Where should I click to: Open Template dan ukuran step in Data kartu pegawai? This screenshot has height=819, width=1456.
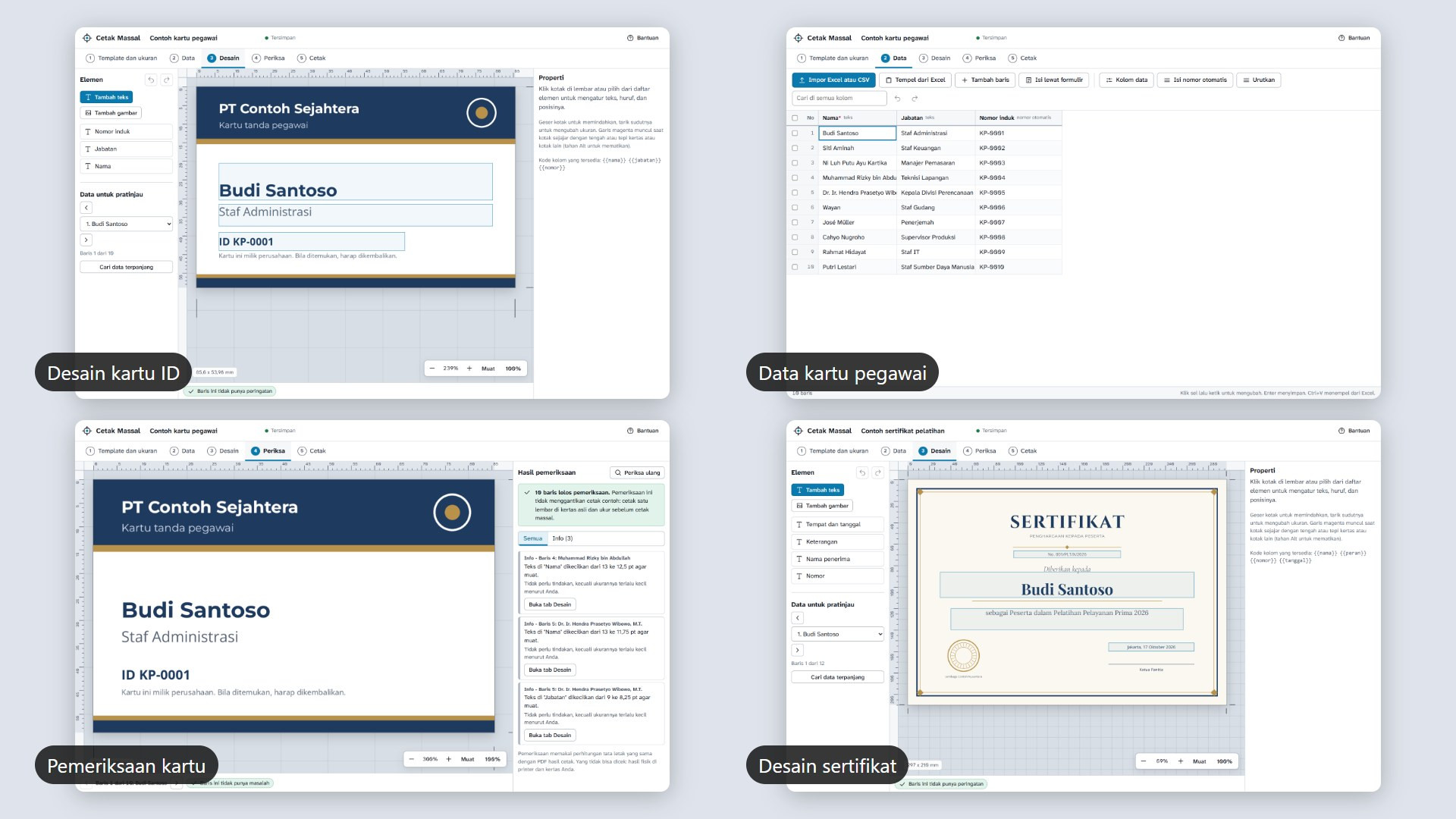pos(833,58)
